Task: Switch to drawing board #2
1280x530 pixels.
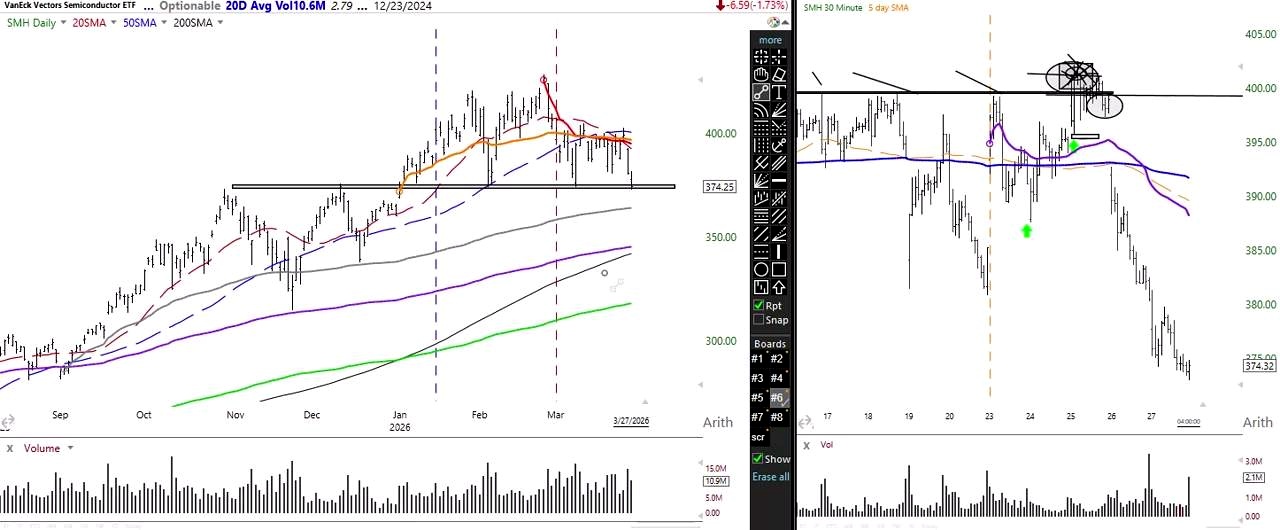Action: click(x=777, y=359)
